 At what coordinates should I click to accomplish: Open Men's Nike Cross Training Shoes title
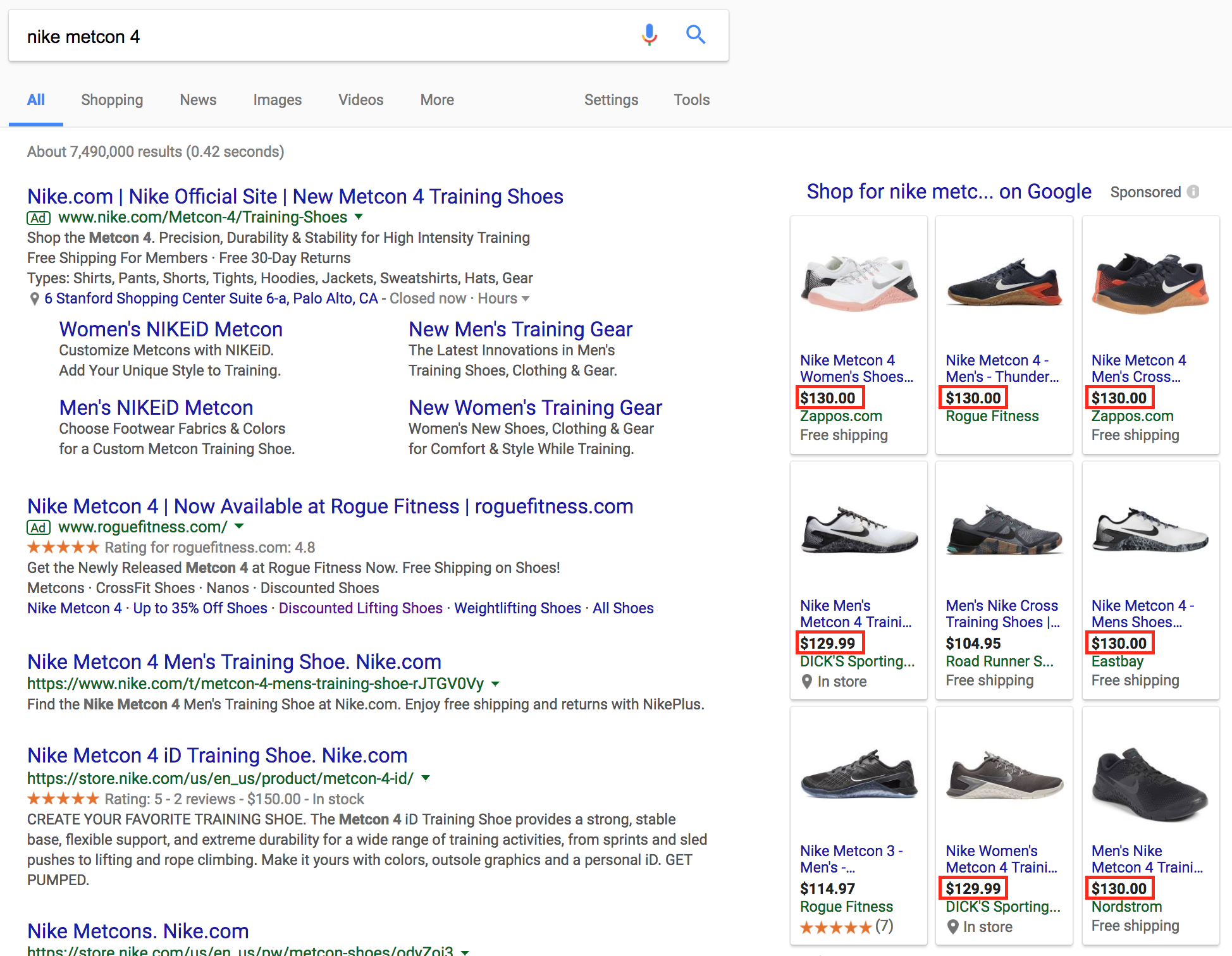pyautogui.click(x=1002, y=614)
